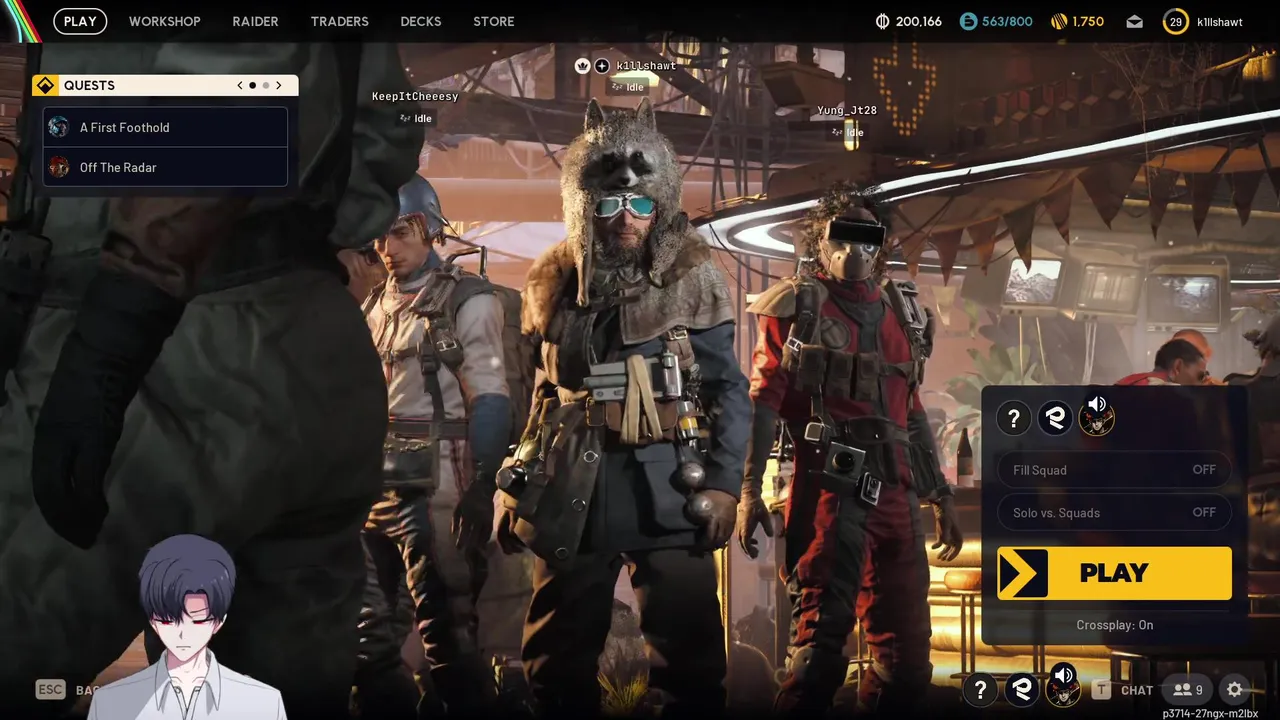1280x720 pixels.
Task: Start matchmaking with the yellow PLAY button
Action: tap(1114, 573)
